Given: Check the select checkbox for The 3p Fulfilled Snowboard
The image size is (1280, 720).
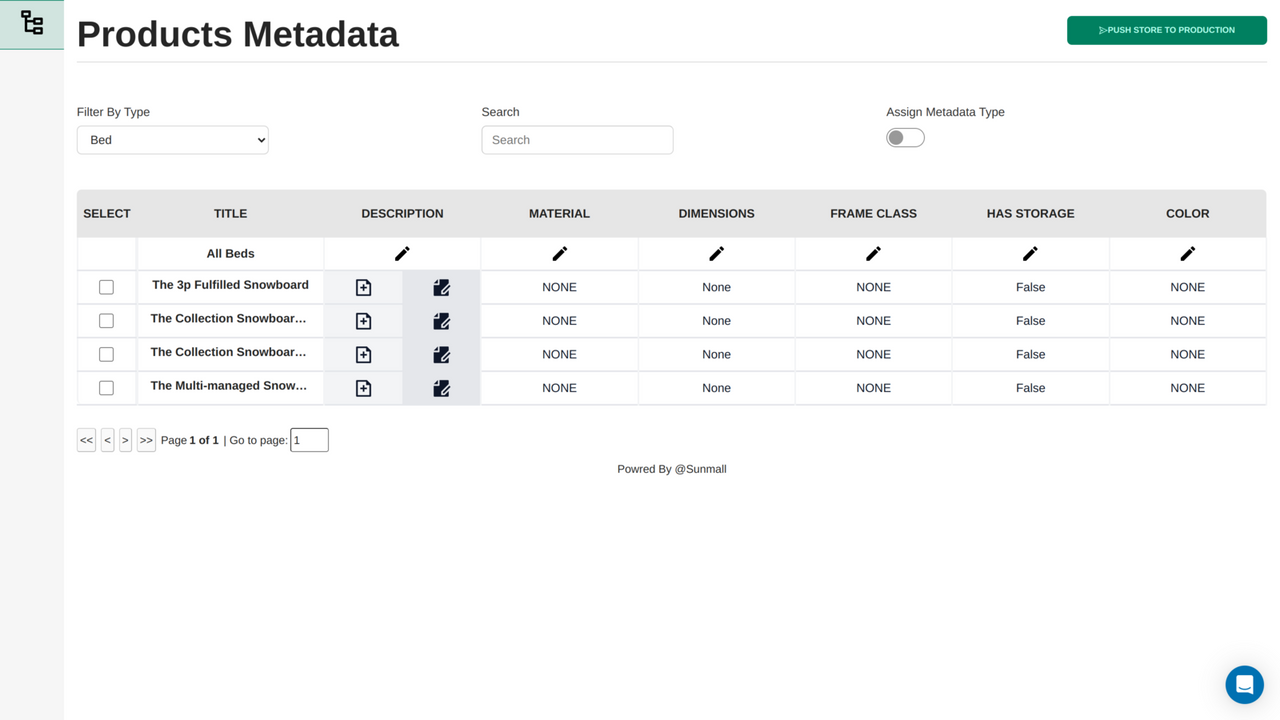Looking at the screenshot, I should 106,287.
